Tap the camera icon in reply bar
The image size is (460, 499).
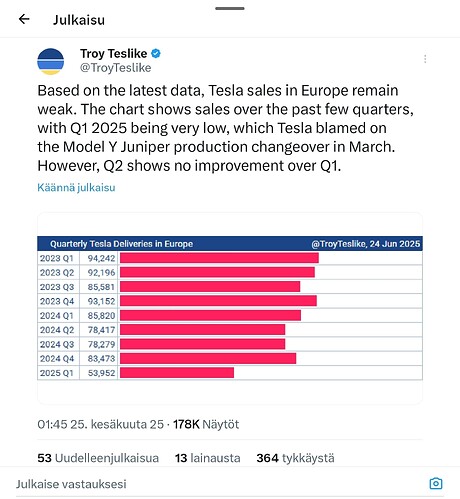tap(436, 483)
